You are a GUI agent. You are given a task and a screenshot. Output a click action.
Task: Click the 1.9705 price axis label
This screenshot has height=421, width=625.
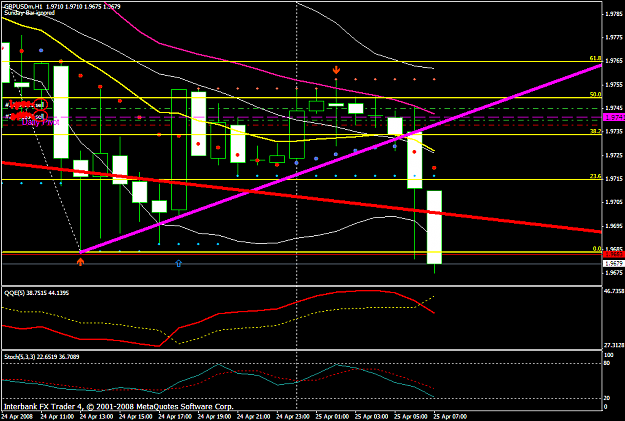[614, 202]
